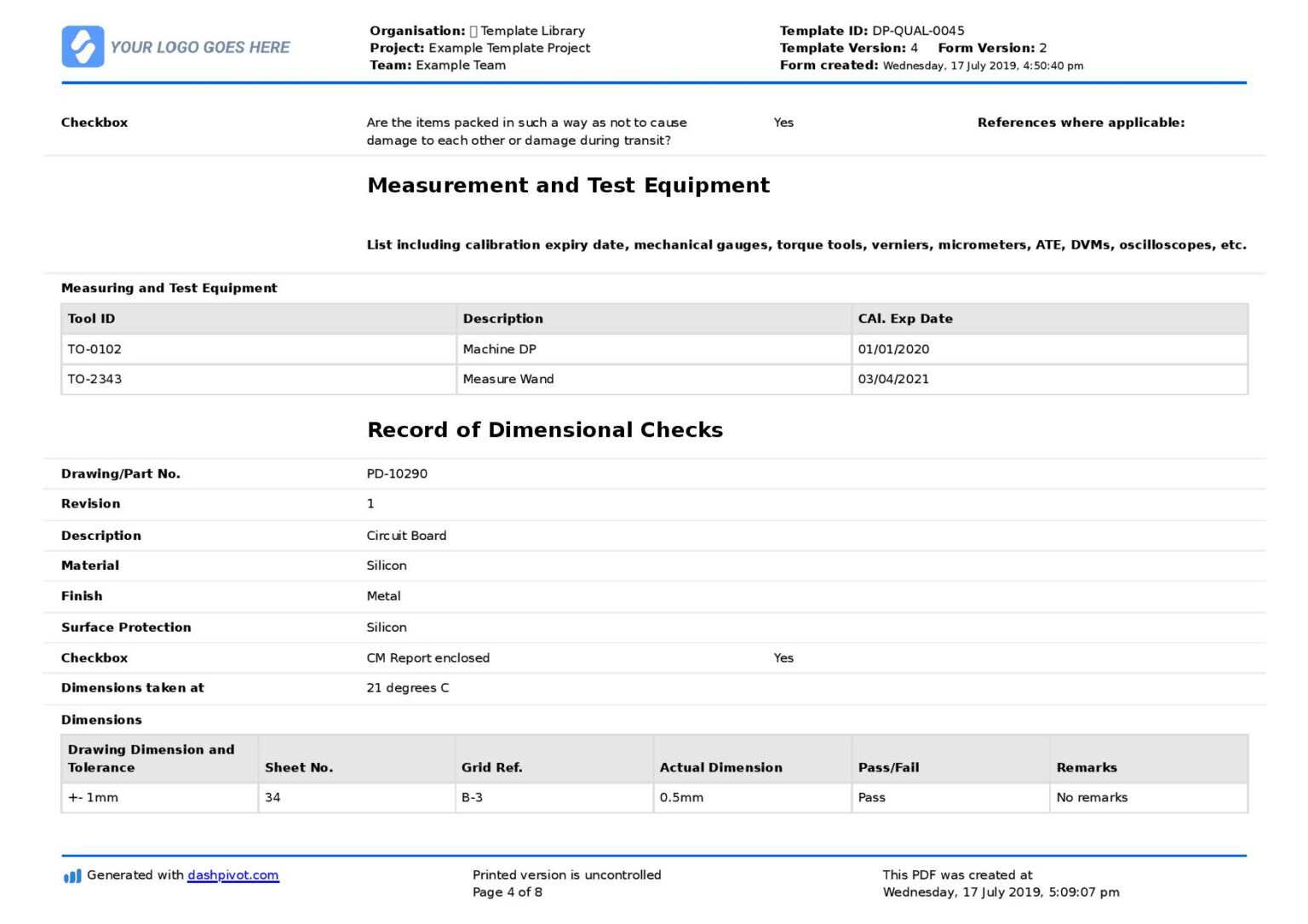This screenshot has height=924, width=1308.
Task: Click the 'References where applicable' label
Action: pyautogui.click(x=1081, y=122)
